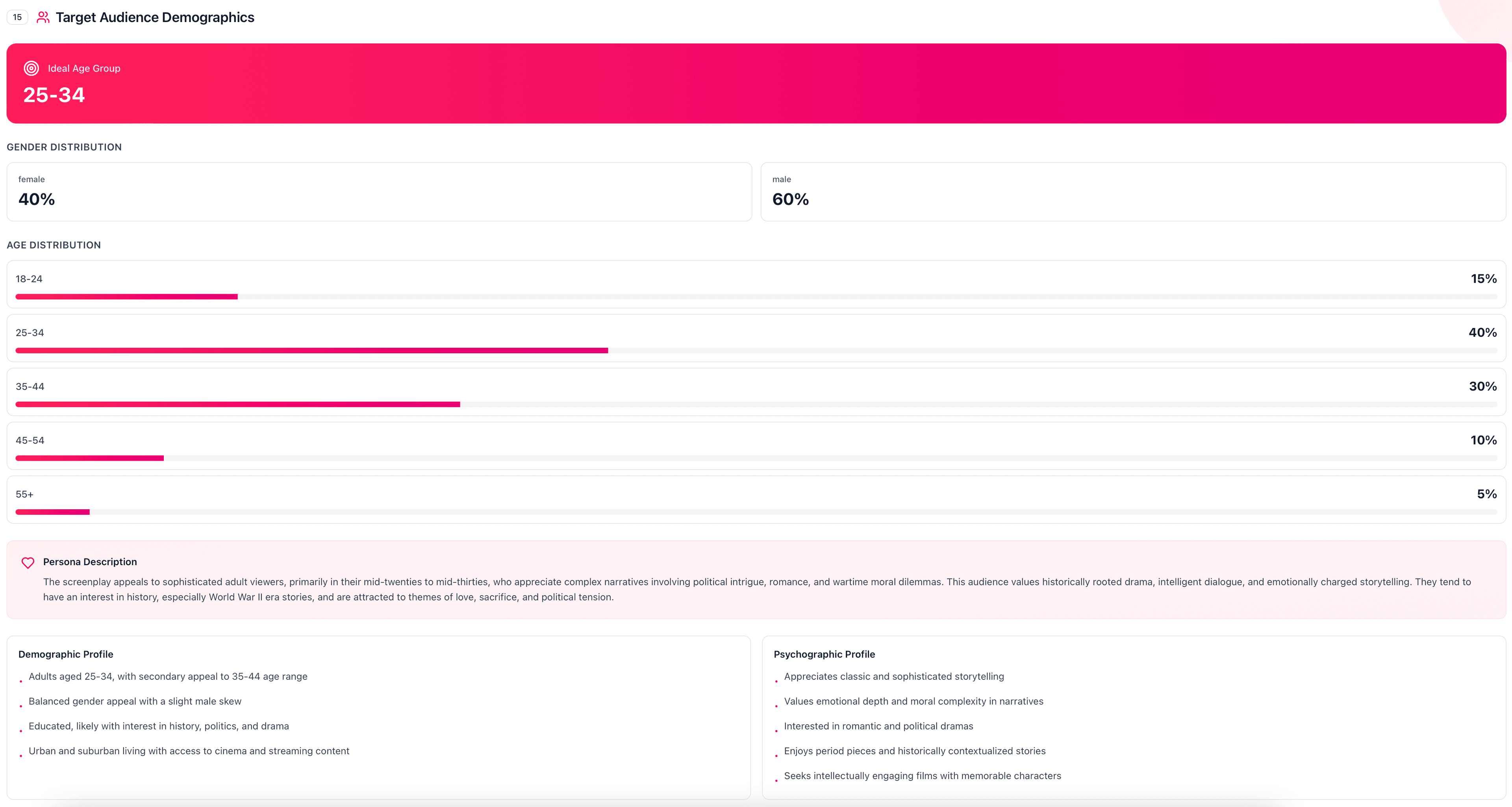Select the Demographic Profile heading
This screenshot has height=807, width=1512.
click(x=66, y=655)
